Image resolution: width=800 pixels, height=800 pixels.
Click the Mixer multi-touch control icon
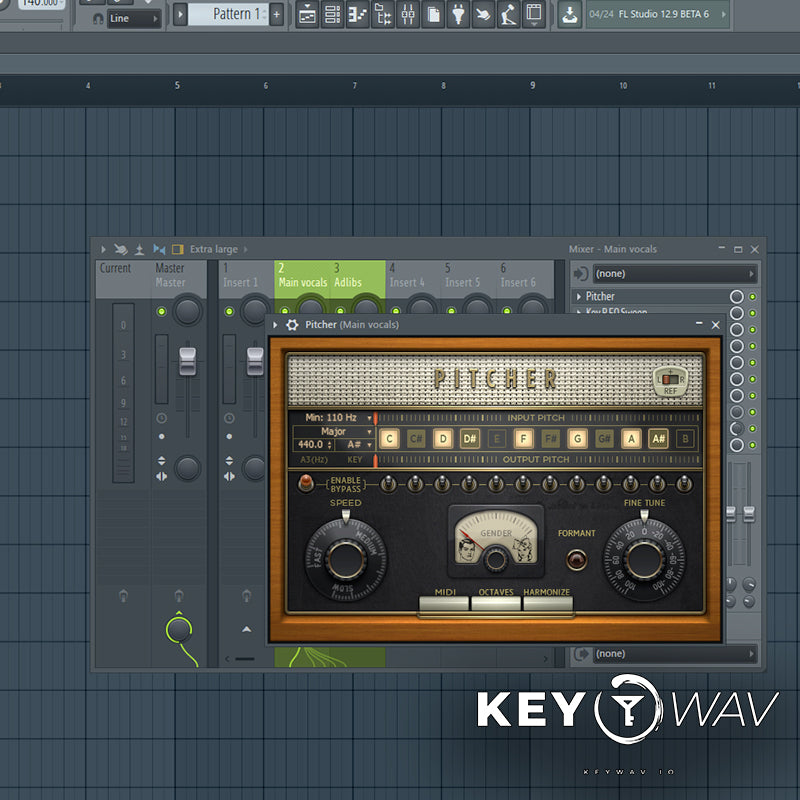tap(121, 249)
